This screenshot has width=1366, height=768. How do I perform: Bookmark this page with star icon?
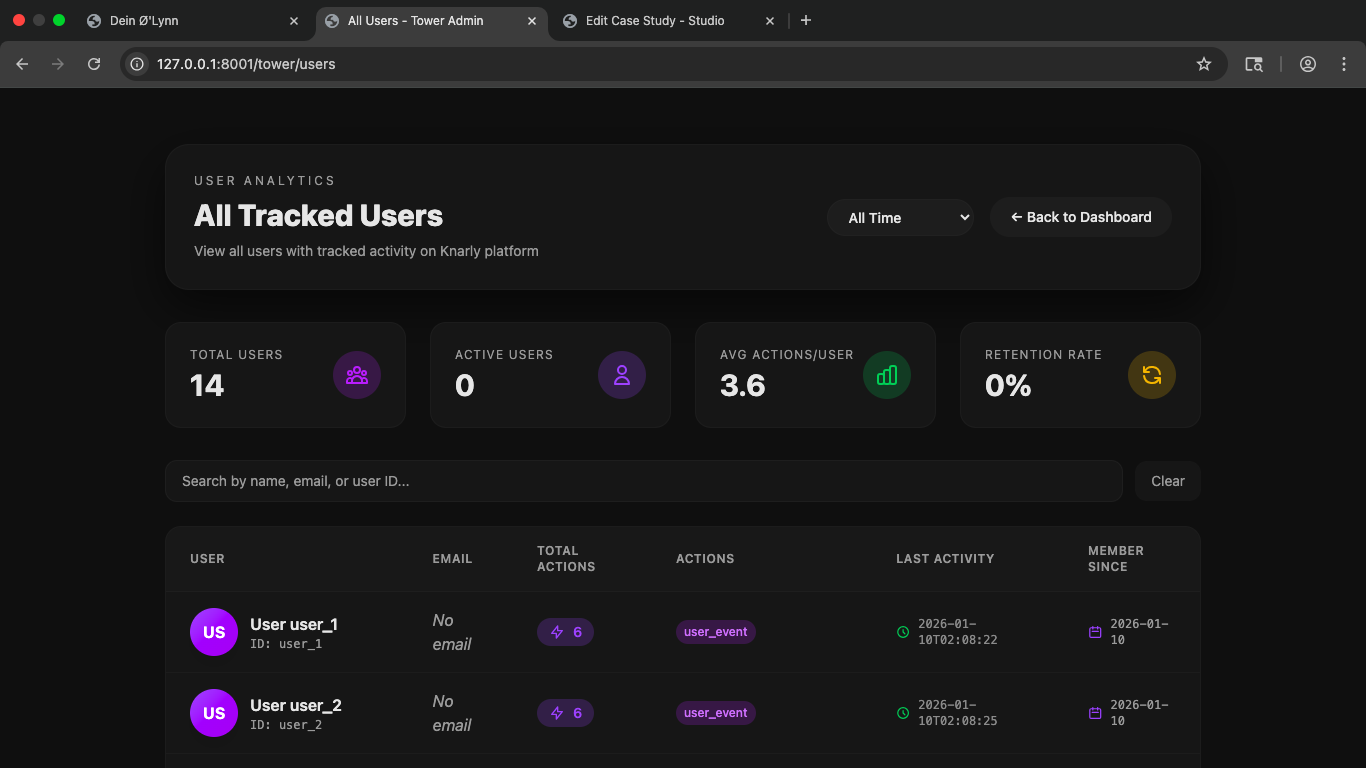click(x=1204, y=64)
